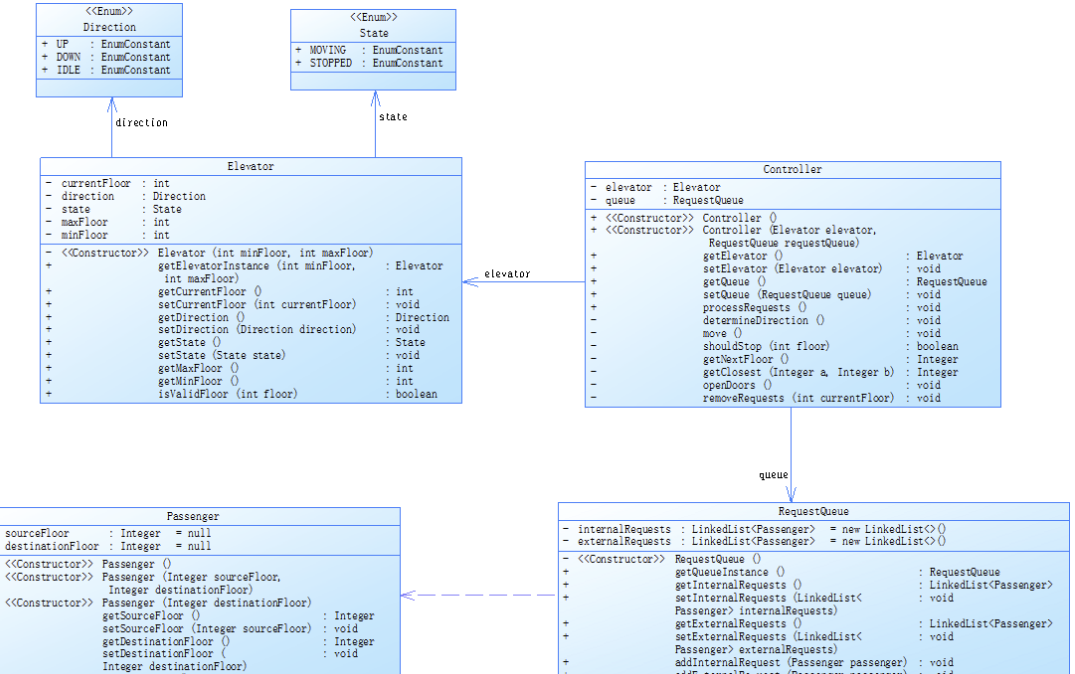The height and width of the screenshot is (674, 1075).
Task: Select the getCurrentFloor () operation
Action: point(230,291)
